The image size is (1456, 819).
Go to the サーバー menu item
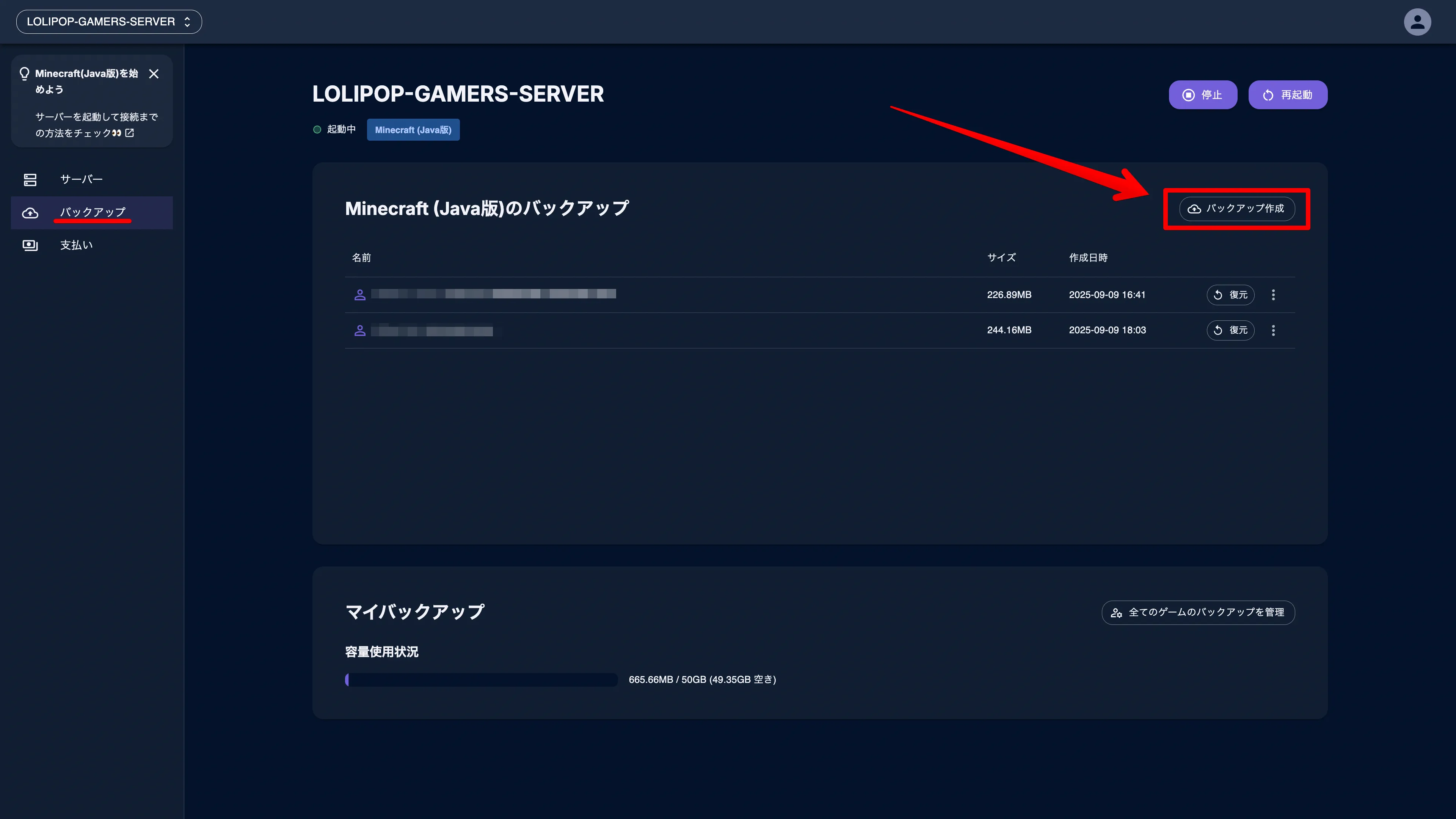coord(82,180)
